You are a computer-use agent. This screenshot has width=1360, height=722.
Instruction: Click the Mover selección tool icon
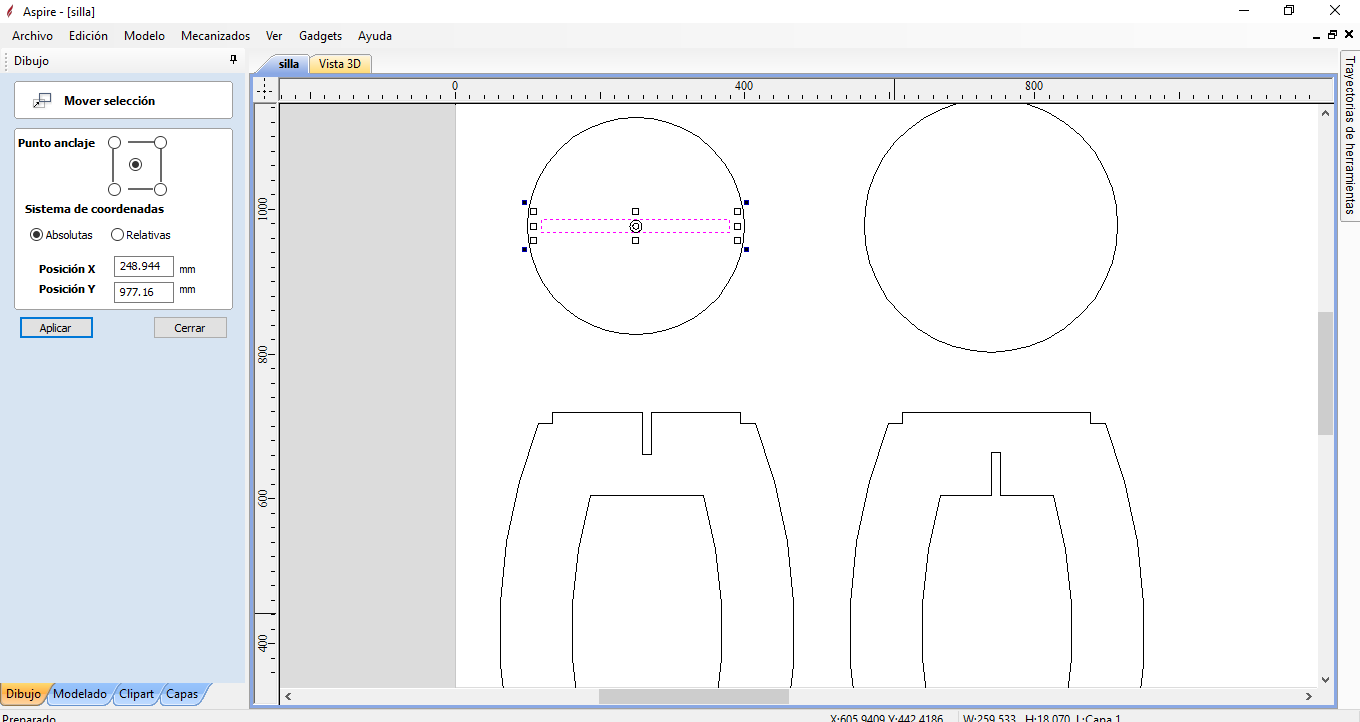42,101
